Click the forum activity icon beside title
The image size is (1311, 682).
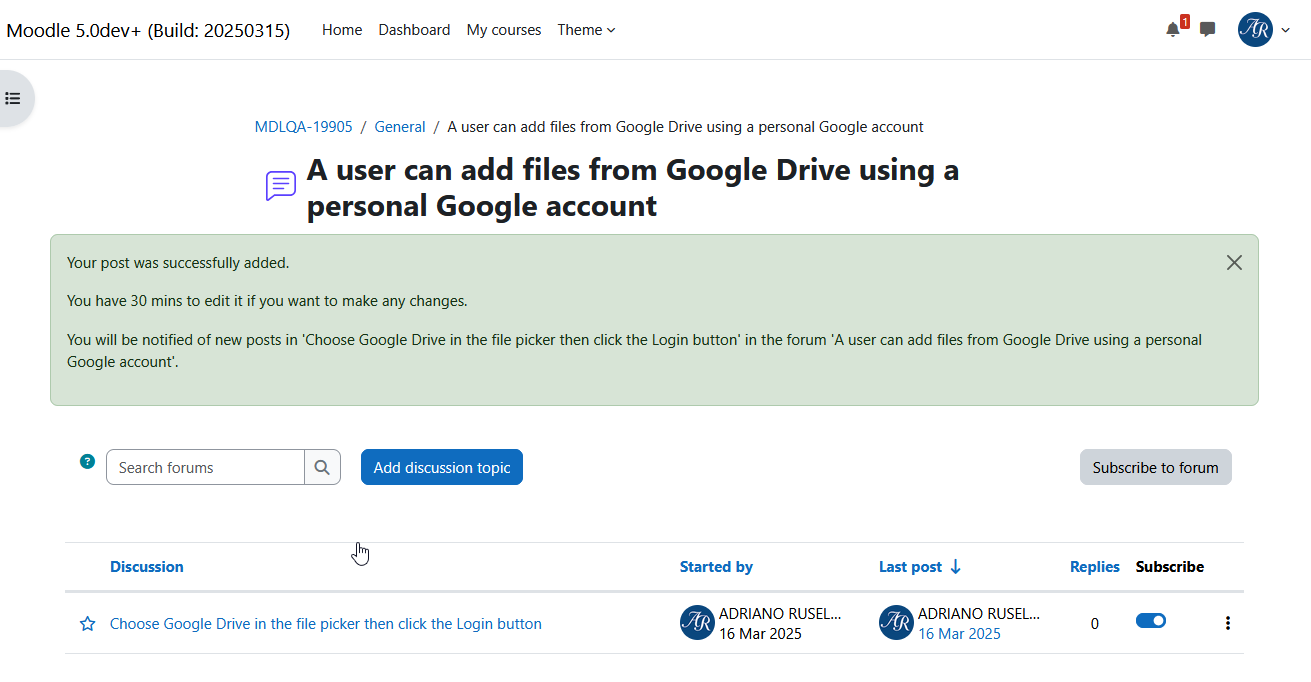pyautogui.click(x=281, y=186)
